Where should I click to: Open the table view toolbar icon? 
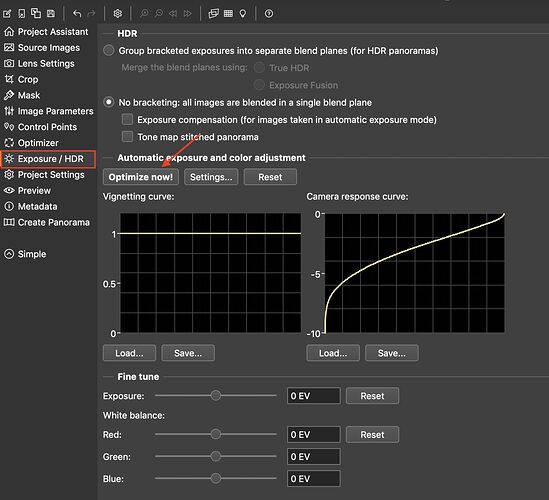point(228,14)
